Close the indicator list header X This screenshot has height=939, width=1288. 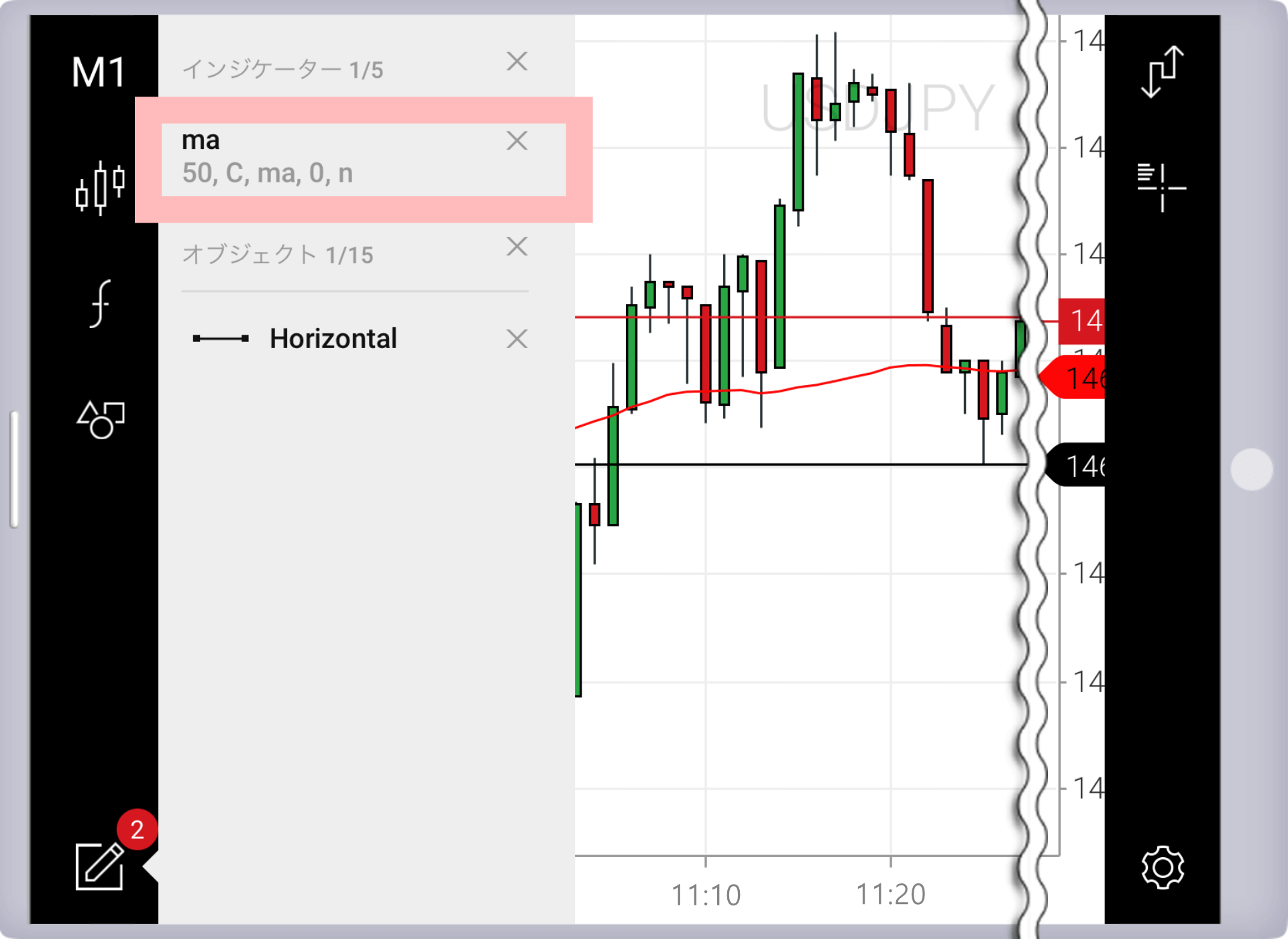(517, 62)
